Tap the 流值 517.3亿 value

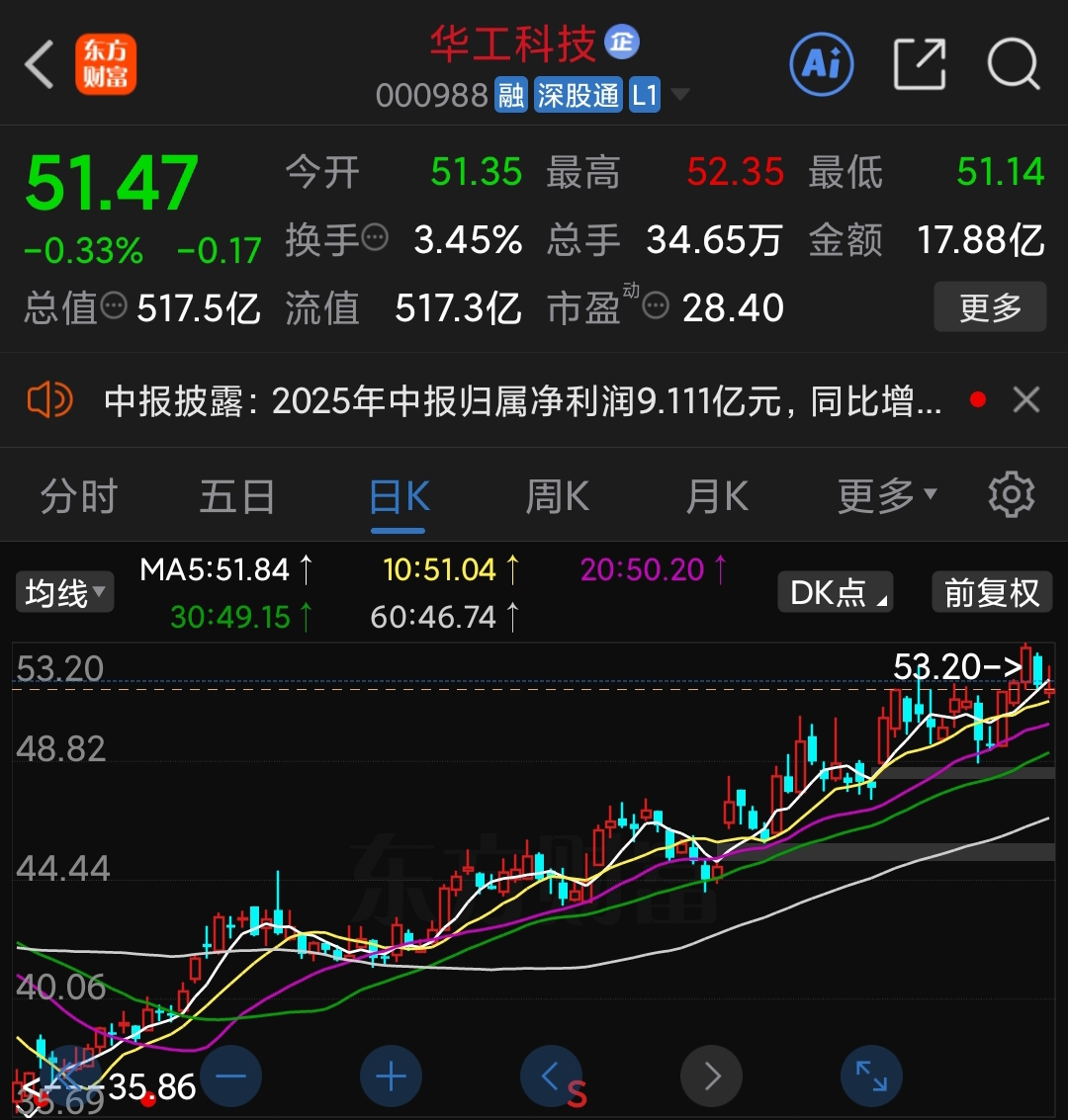pyautogui.click(x=458, y=307)
